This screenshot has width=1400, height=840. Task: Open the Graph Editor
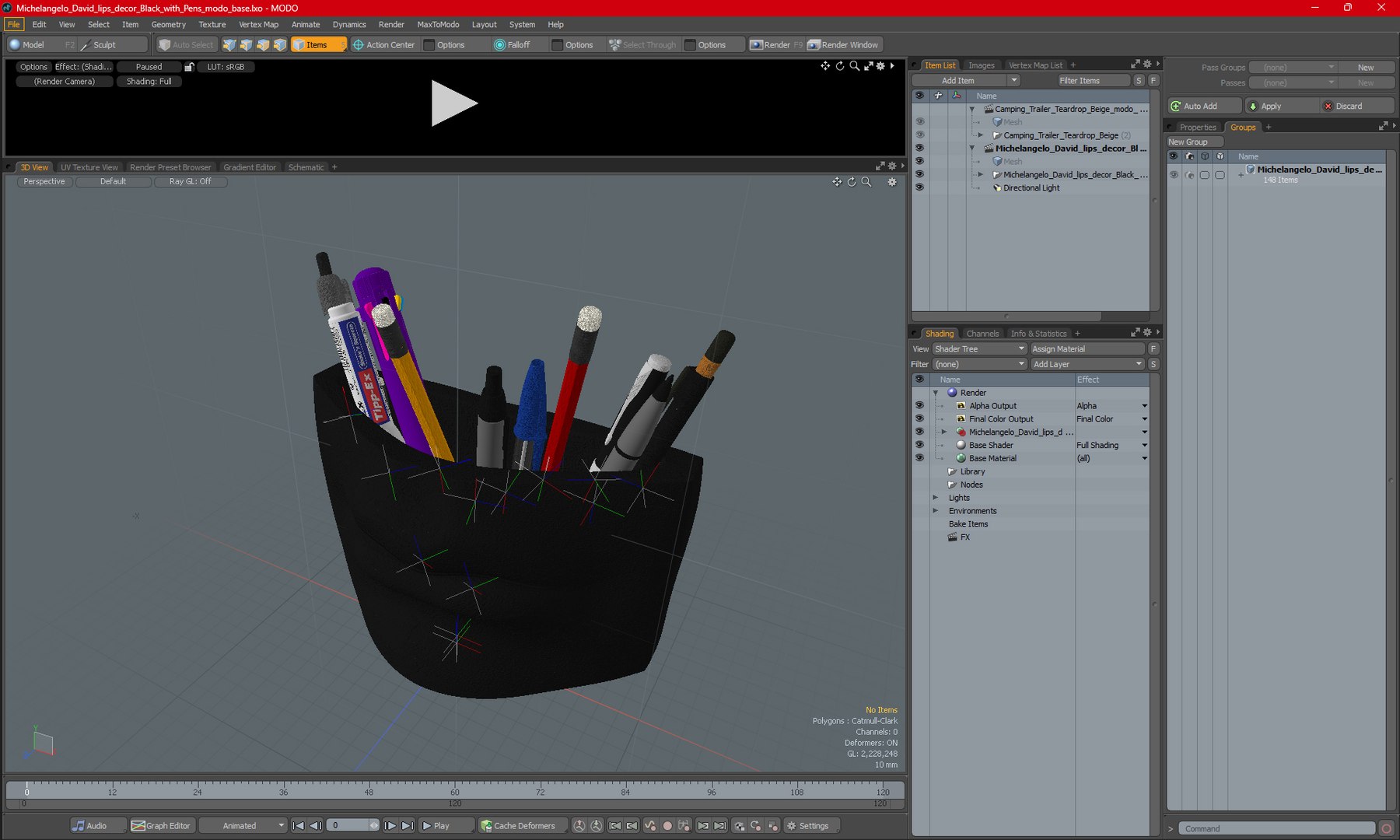(x=161, y=825)
